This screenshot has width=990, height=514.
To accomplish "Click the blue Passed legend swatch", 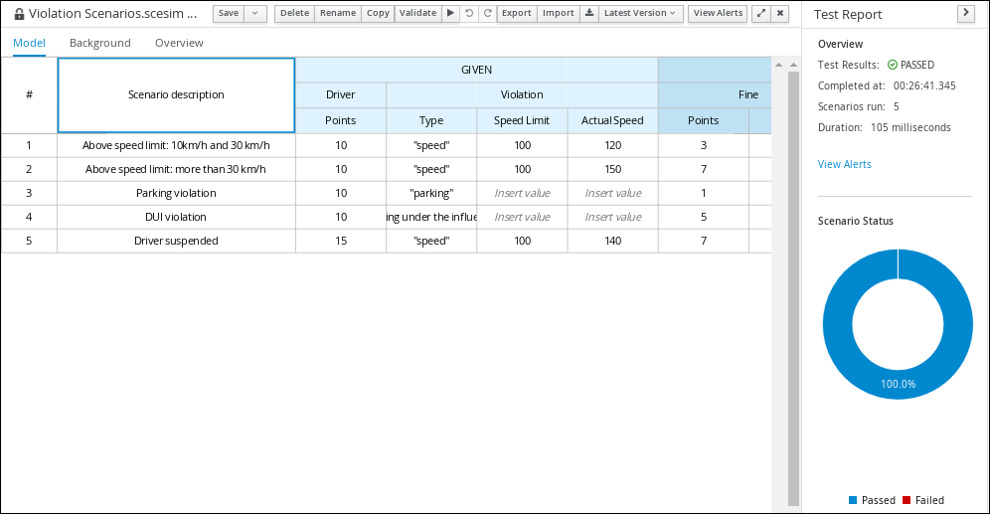I will pyautogui.click(x=853, y=500).
